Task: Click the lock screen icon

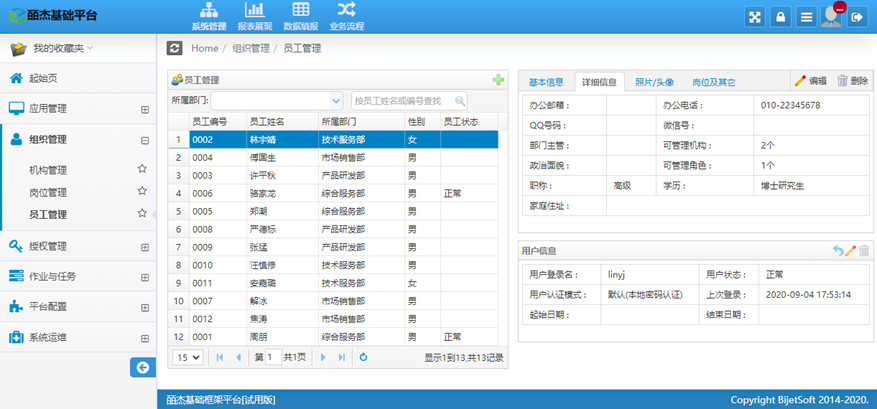Action: (780, 17)
